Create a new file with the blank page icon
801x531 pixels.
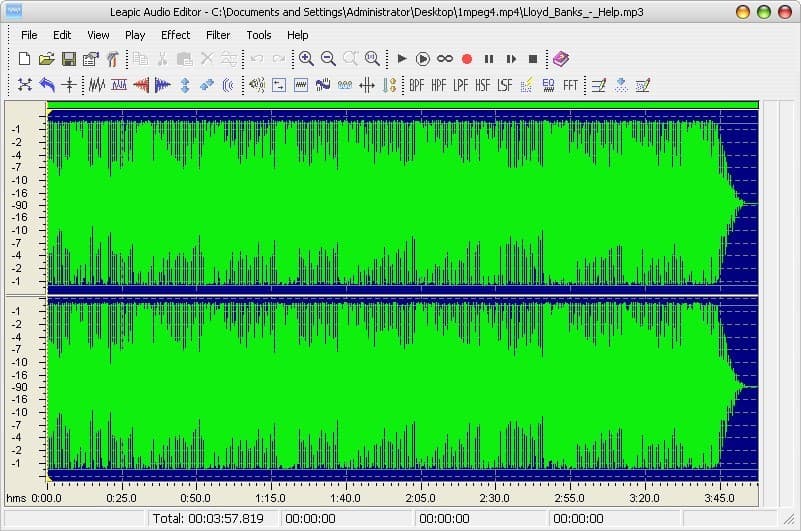24,59
